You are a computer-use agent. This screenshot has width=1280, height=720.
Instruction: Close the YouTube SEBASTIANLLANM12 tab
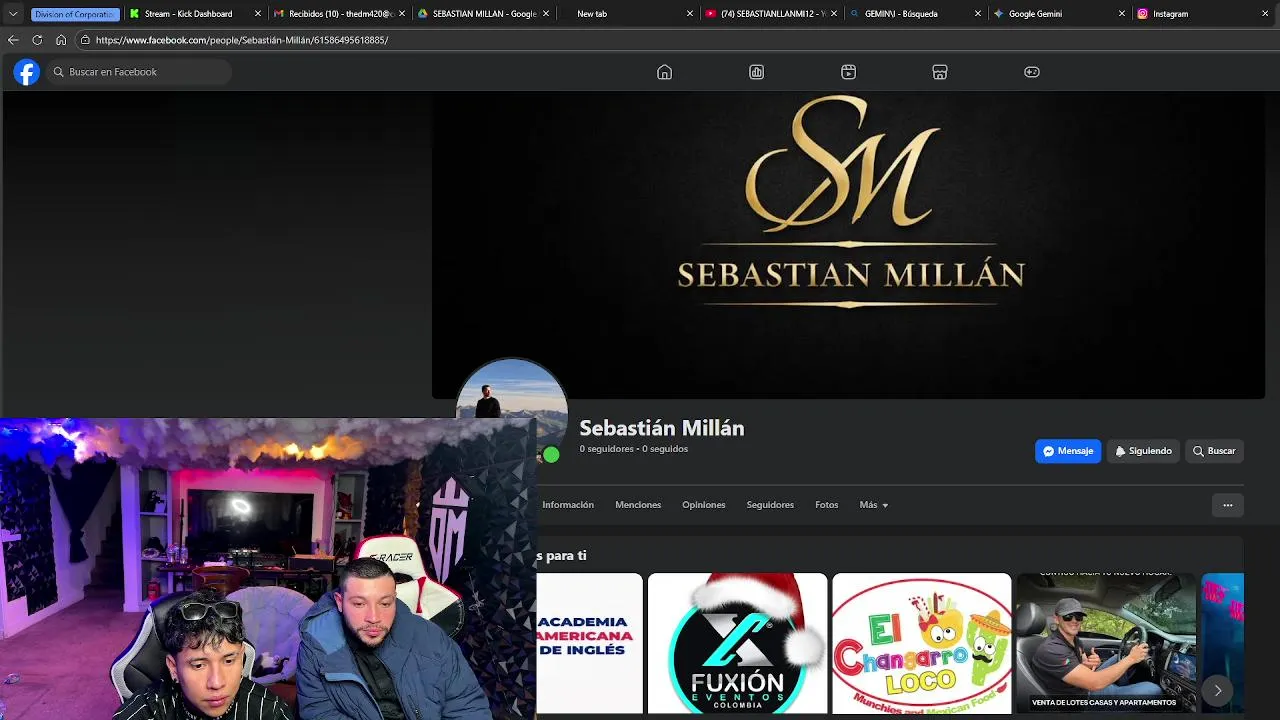click(834, 14)
